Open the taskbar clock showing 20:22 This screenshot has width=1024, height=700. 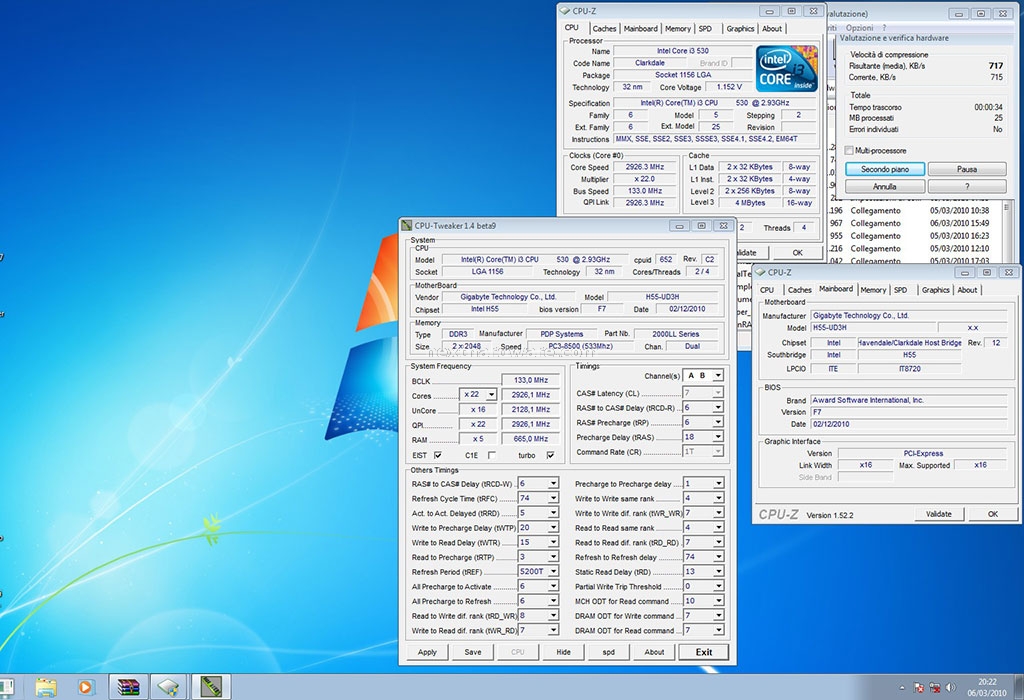(x=987, y=688)
